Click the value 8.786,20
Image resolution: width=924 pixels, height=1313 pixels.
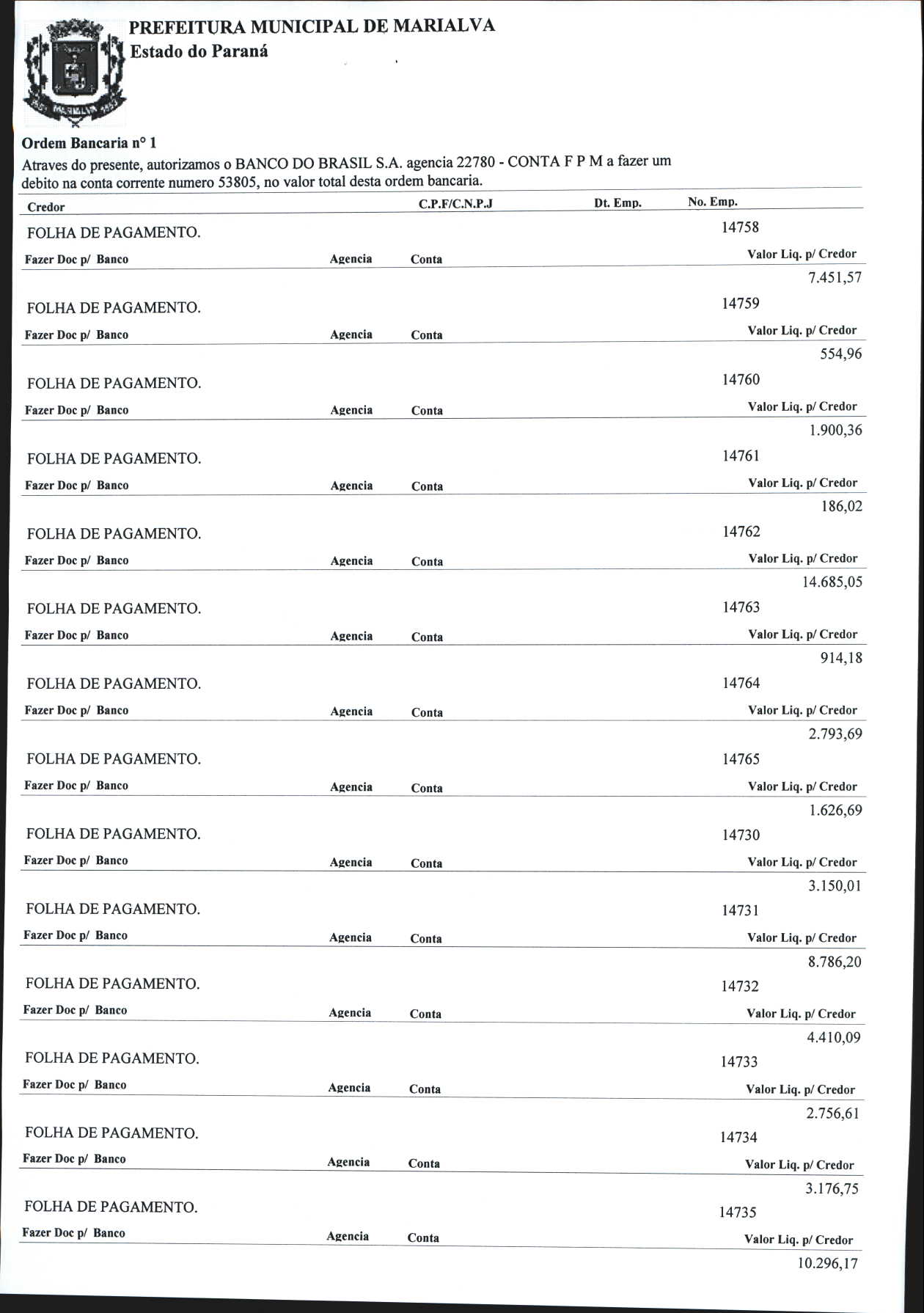[x=835, y=962]
